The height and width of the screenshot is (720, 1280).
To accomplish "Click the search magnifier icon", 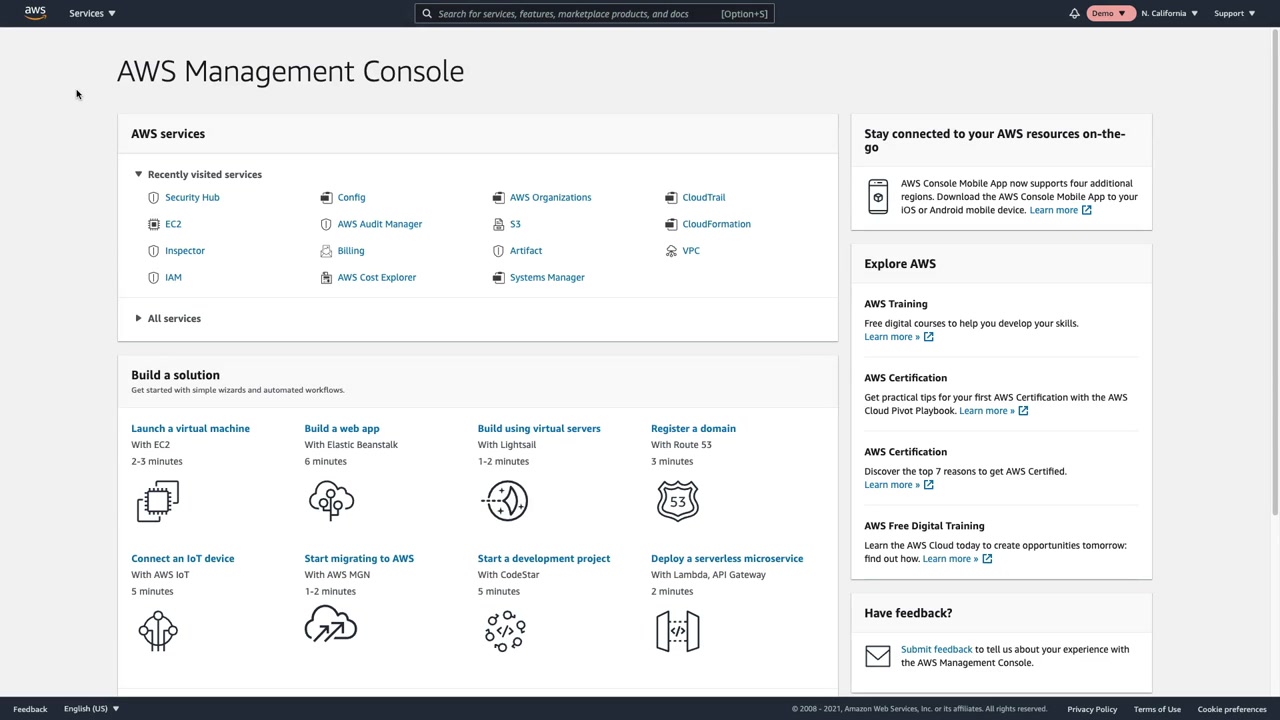I will pos(427,14).
